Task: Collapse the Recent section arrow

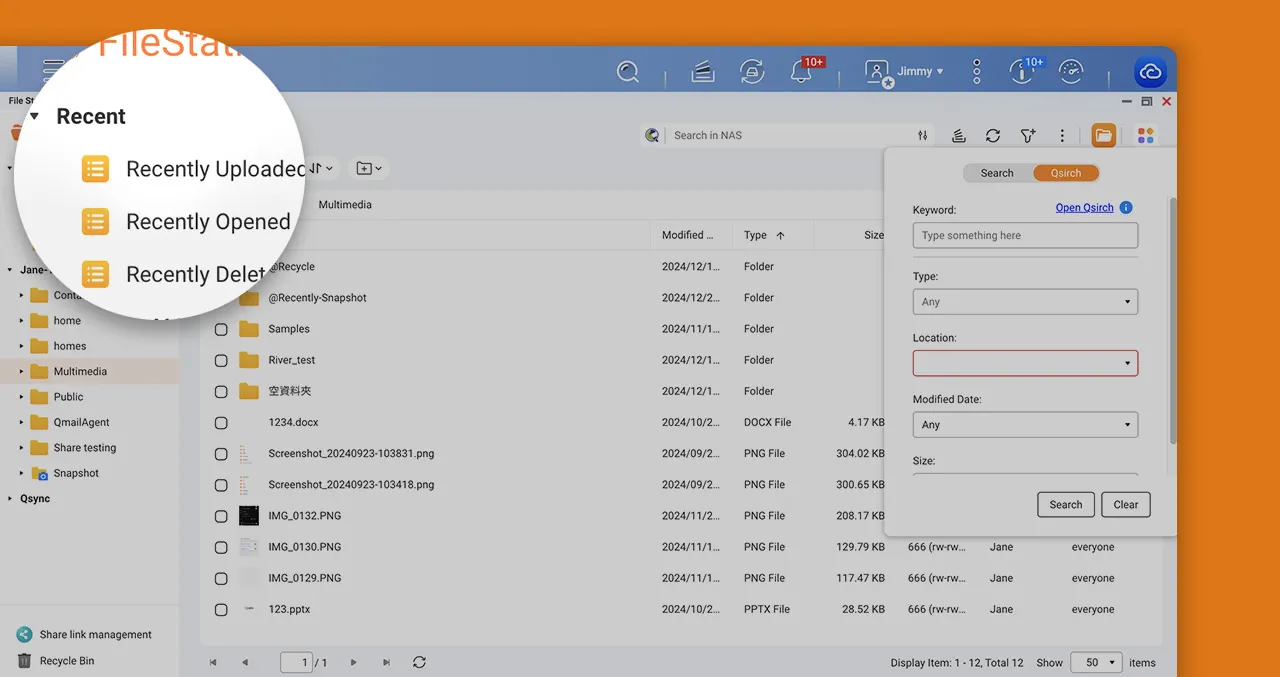Action: tap(34, 117)
